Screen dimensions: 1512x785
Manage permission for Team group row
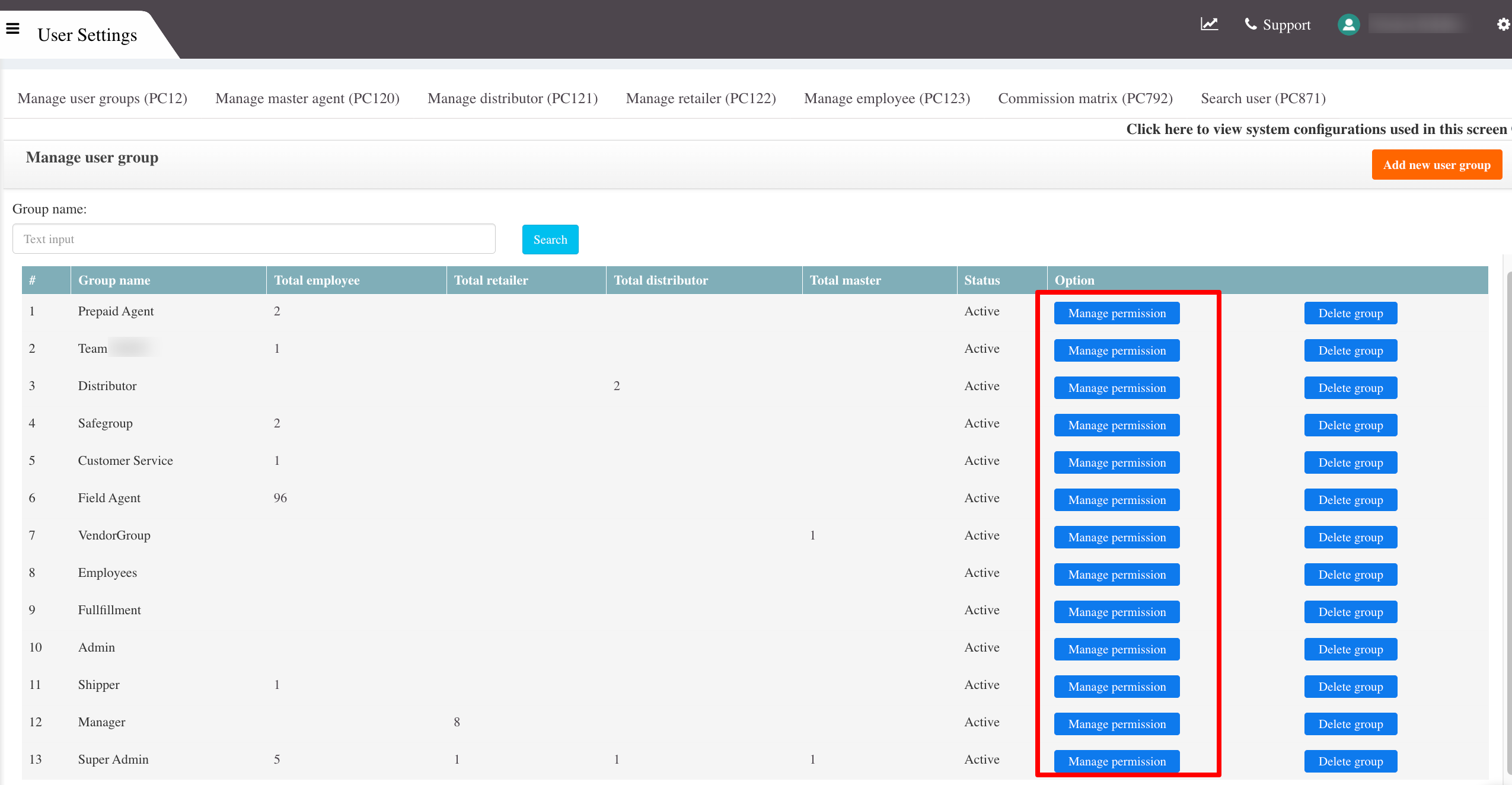(x=1117, y=350)
